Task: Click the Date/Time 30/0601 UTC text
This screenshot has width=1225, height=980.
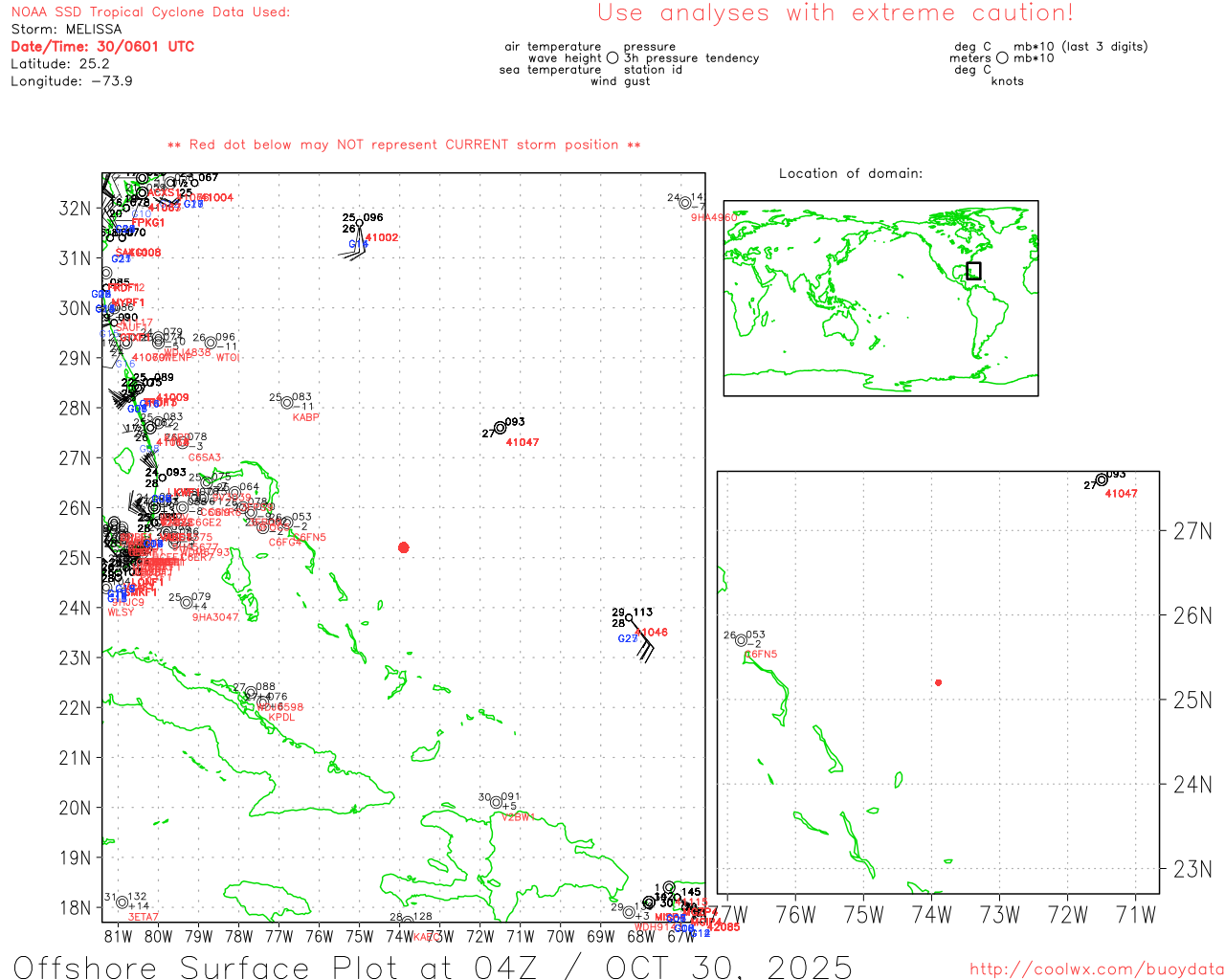Action: pos(102,47)
